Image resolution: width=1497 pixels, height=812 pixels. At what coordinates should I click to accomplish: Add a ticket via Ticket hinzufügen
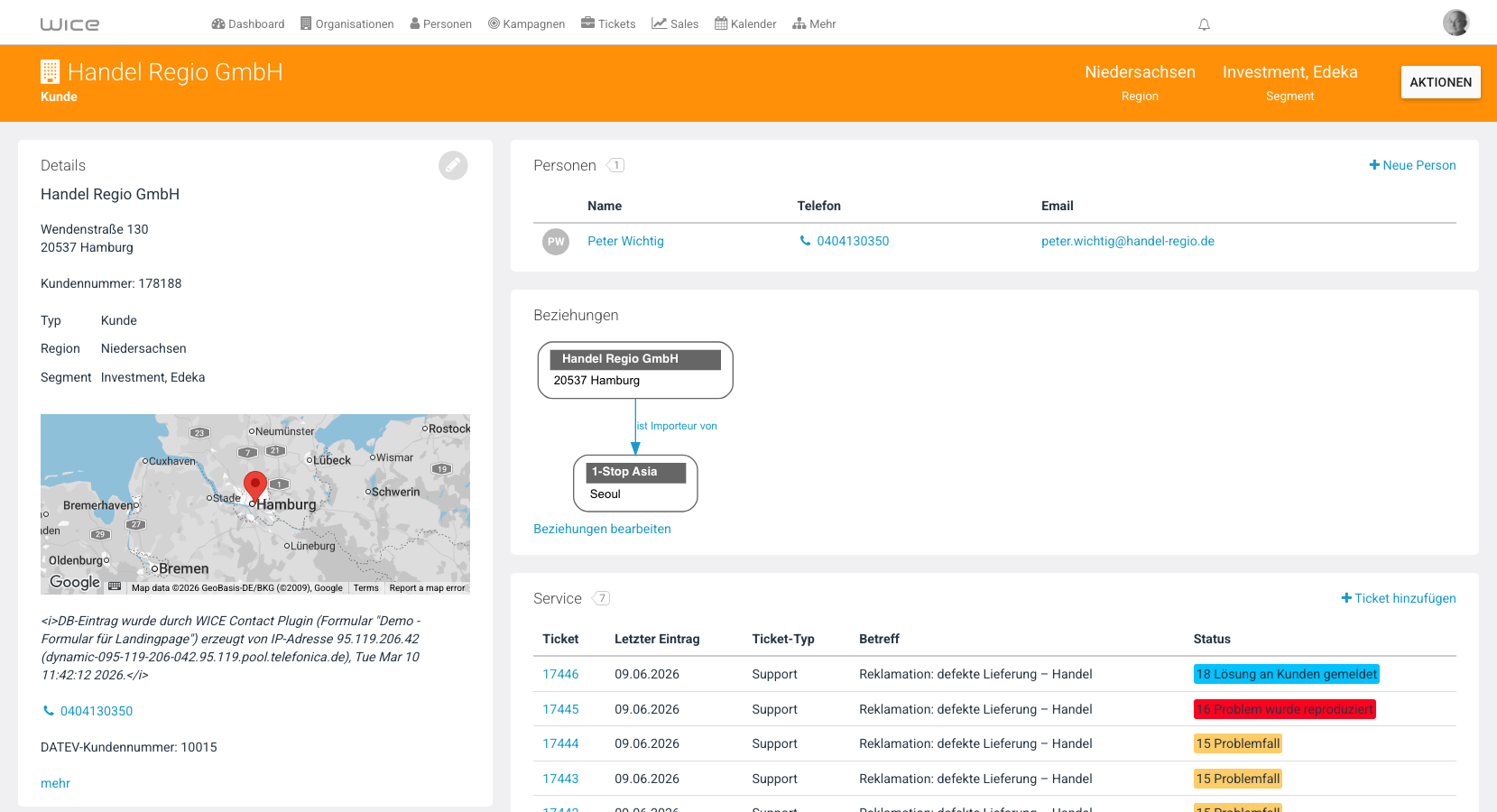[x=1399, y=598]
